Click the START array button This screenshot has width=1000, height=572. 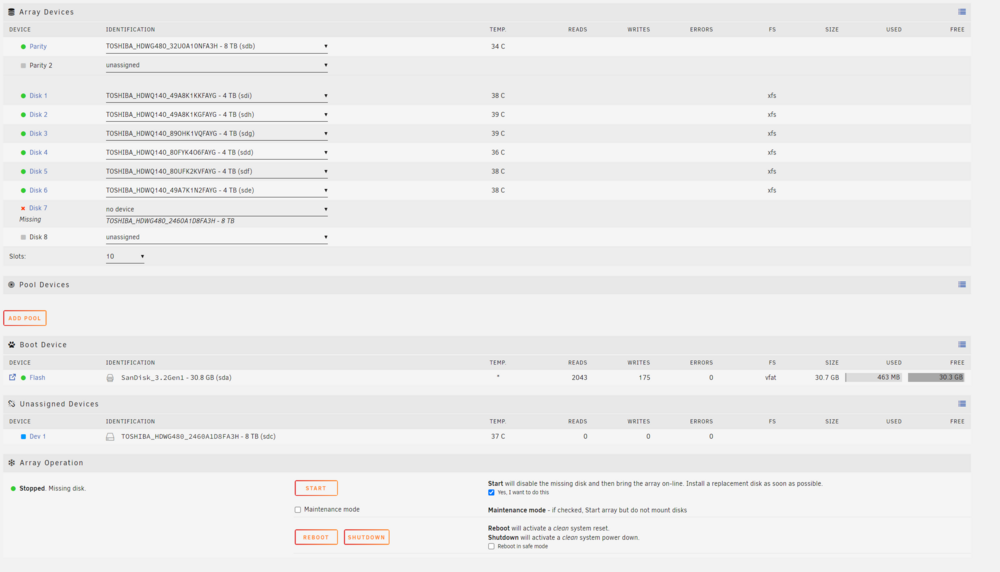316,488
